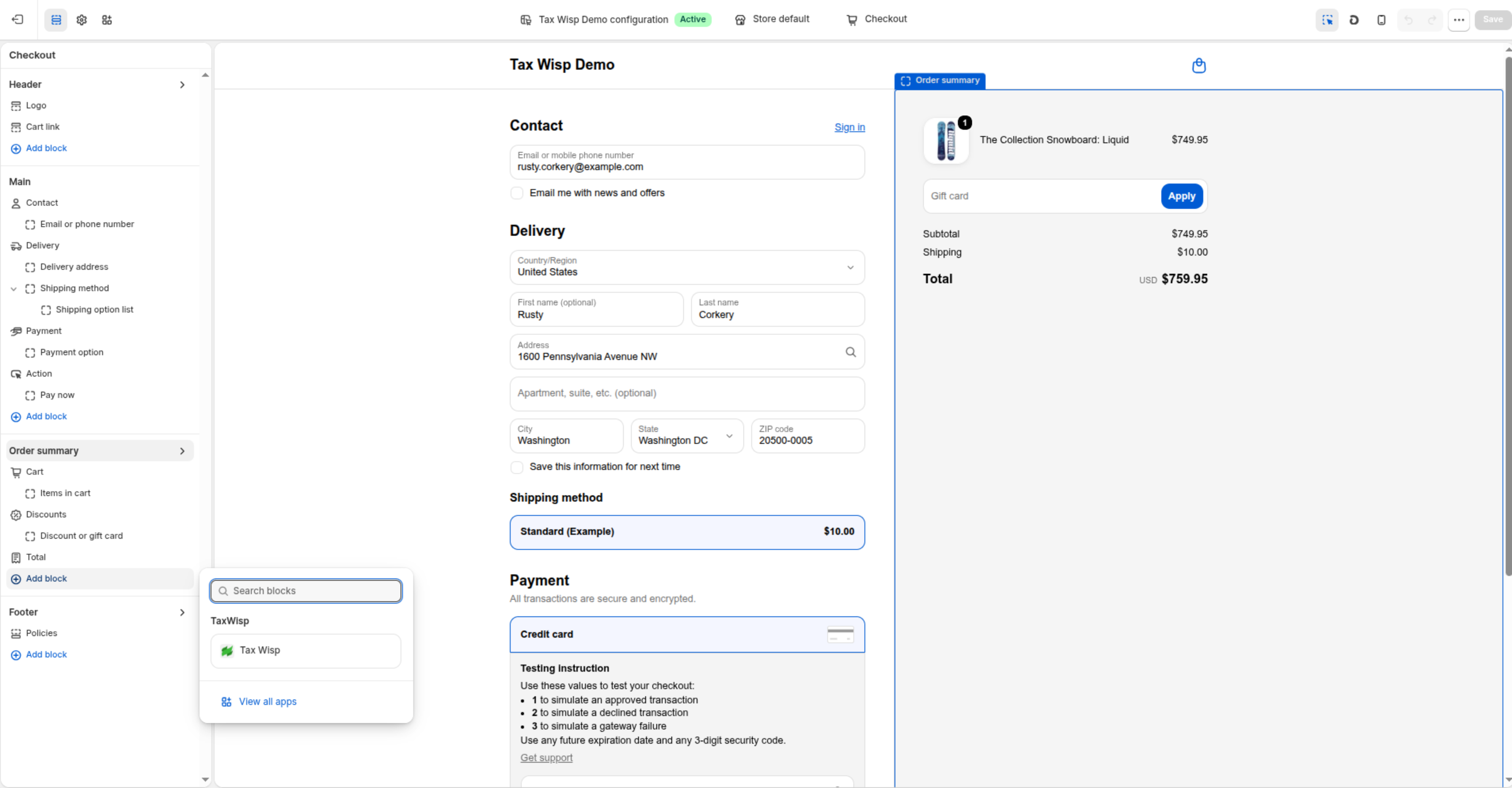1512x788 pixels.
Task: Open Tax Wisp Demo configuration selector
Action: (615, 19)
